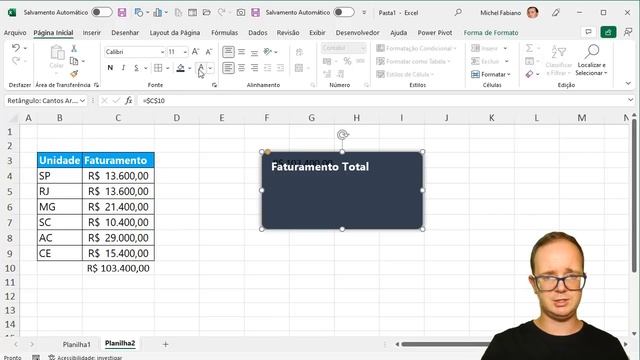
Task: Click Localizar e Selecionar button
Action: point(591,60)
